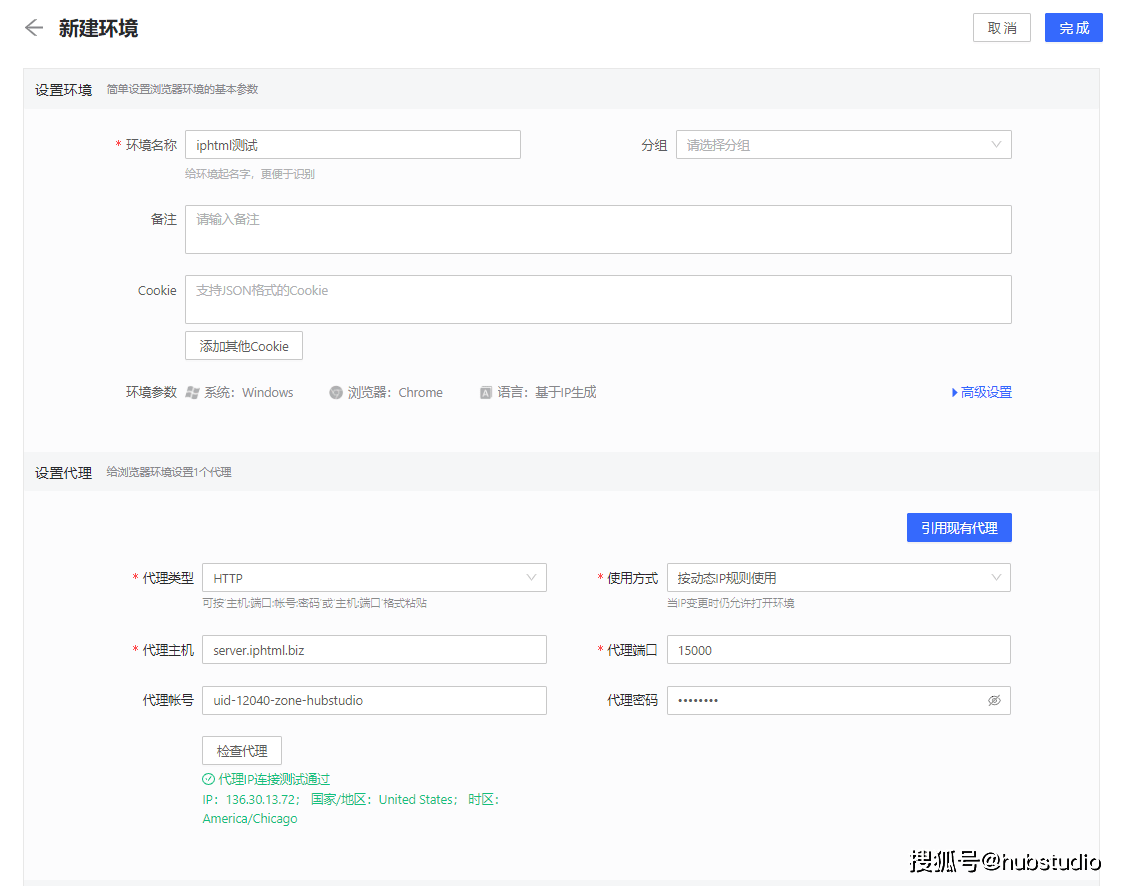Open the America/Chicago timezone link
The width and height of the screenshot is (1126, 886).
[249, 818]
